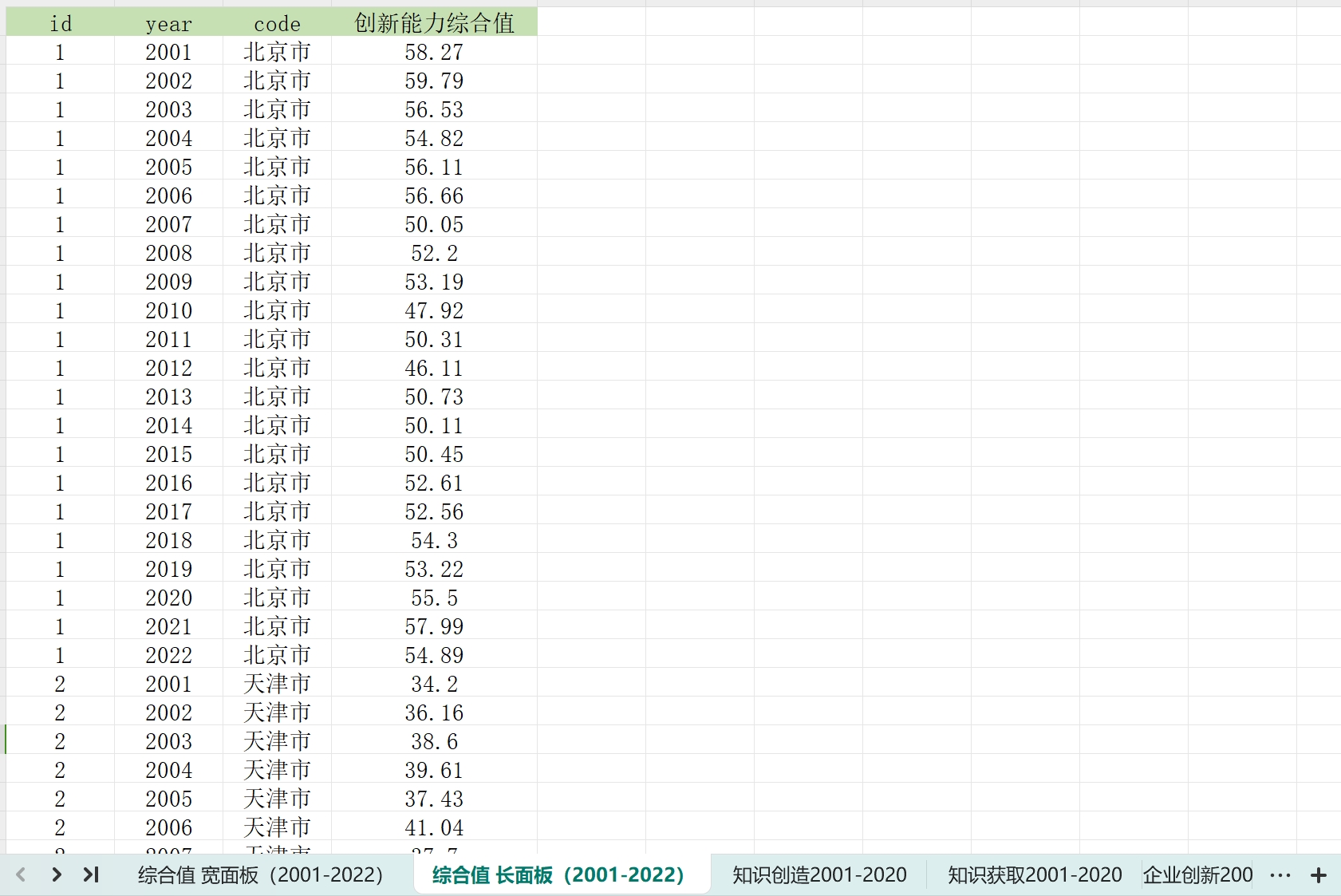Click the value 59.79 cell
1341x896 pixels.
click(x=435, y=81)
